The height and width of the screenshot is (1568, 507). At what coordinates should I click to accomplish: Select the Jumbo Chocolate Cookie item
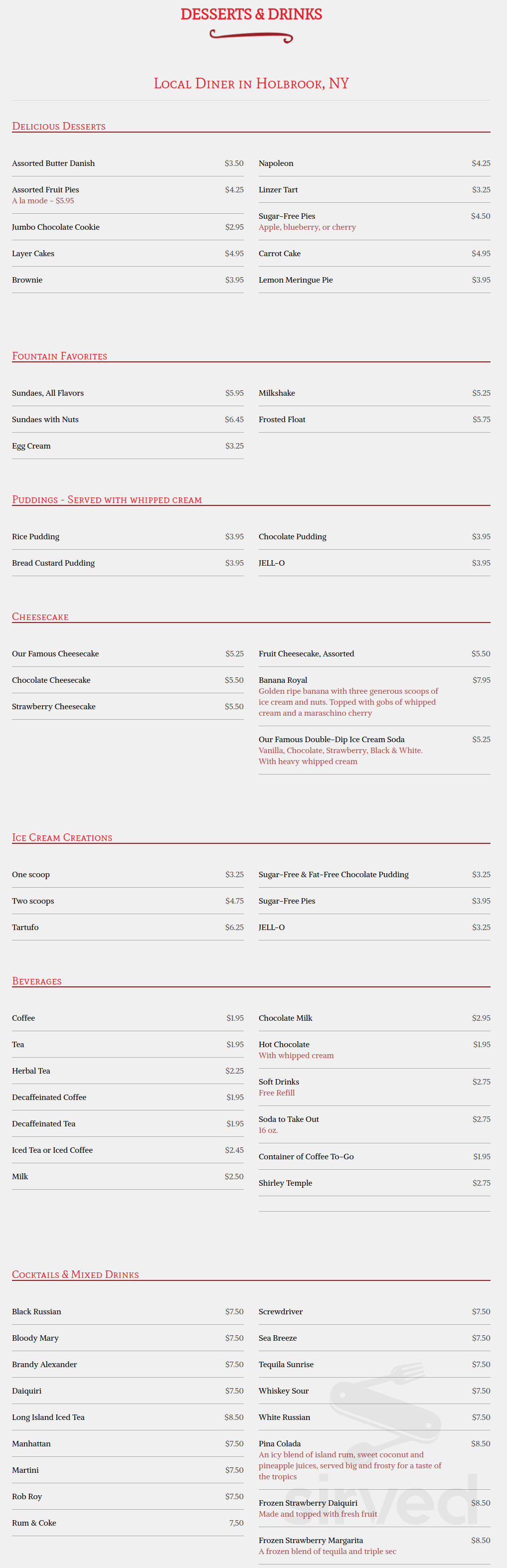pos(56,227)
